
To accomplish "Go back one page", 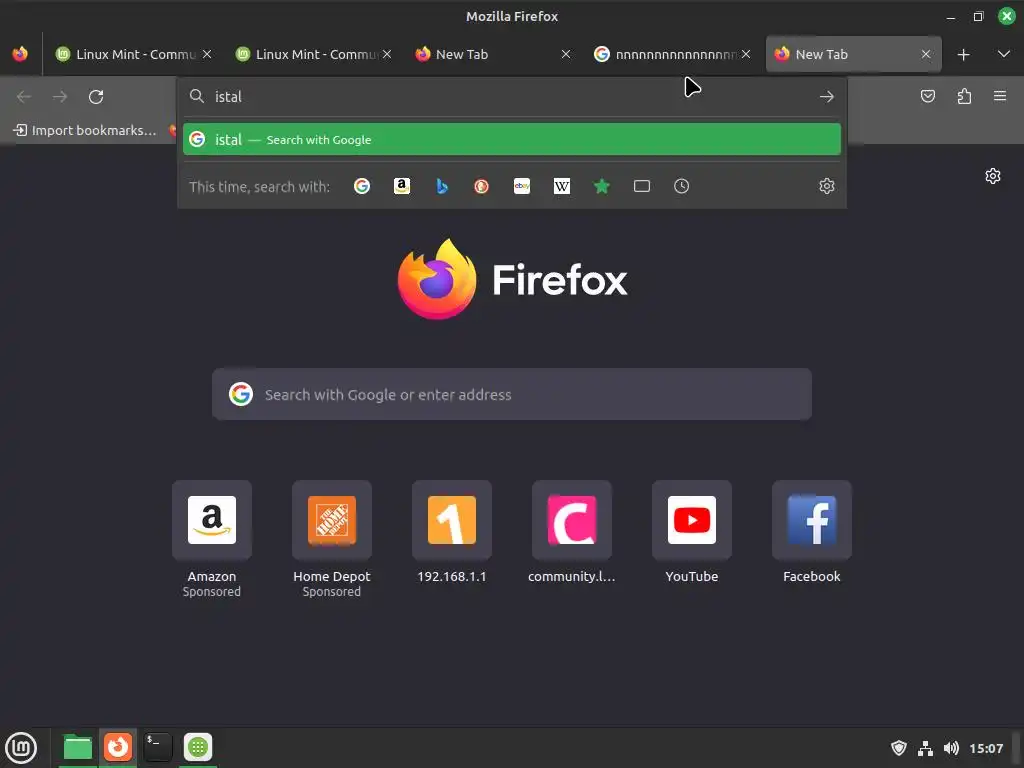I will (x=24, y=97).
